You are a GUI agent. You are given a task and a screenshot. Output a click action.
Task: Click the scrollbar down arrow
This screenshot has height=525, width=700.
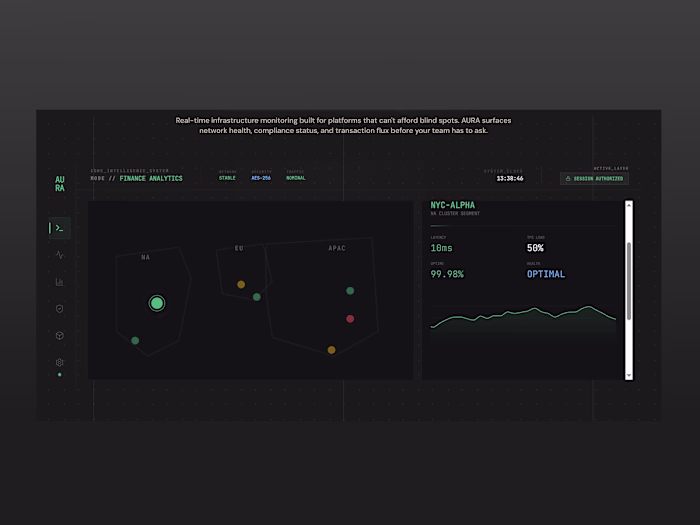tap(629, 376)
